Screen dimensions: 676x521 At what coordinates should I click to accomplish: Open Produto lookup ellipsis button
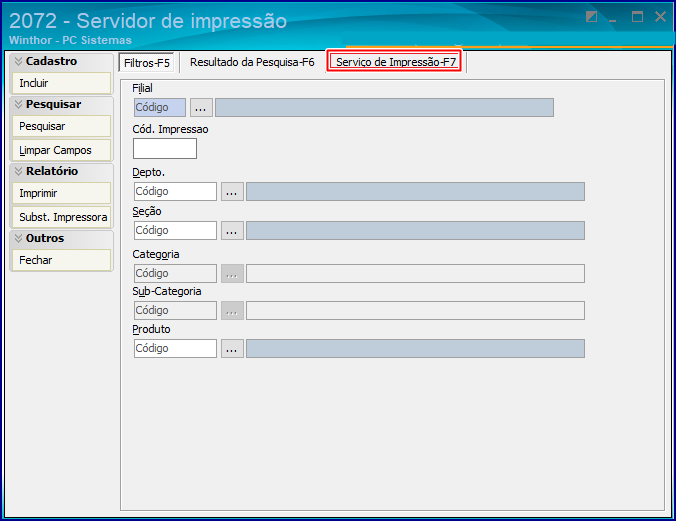point(232,348)
